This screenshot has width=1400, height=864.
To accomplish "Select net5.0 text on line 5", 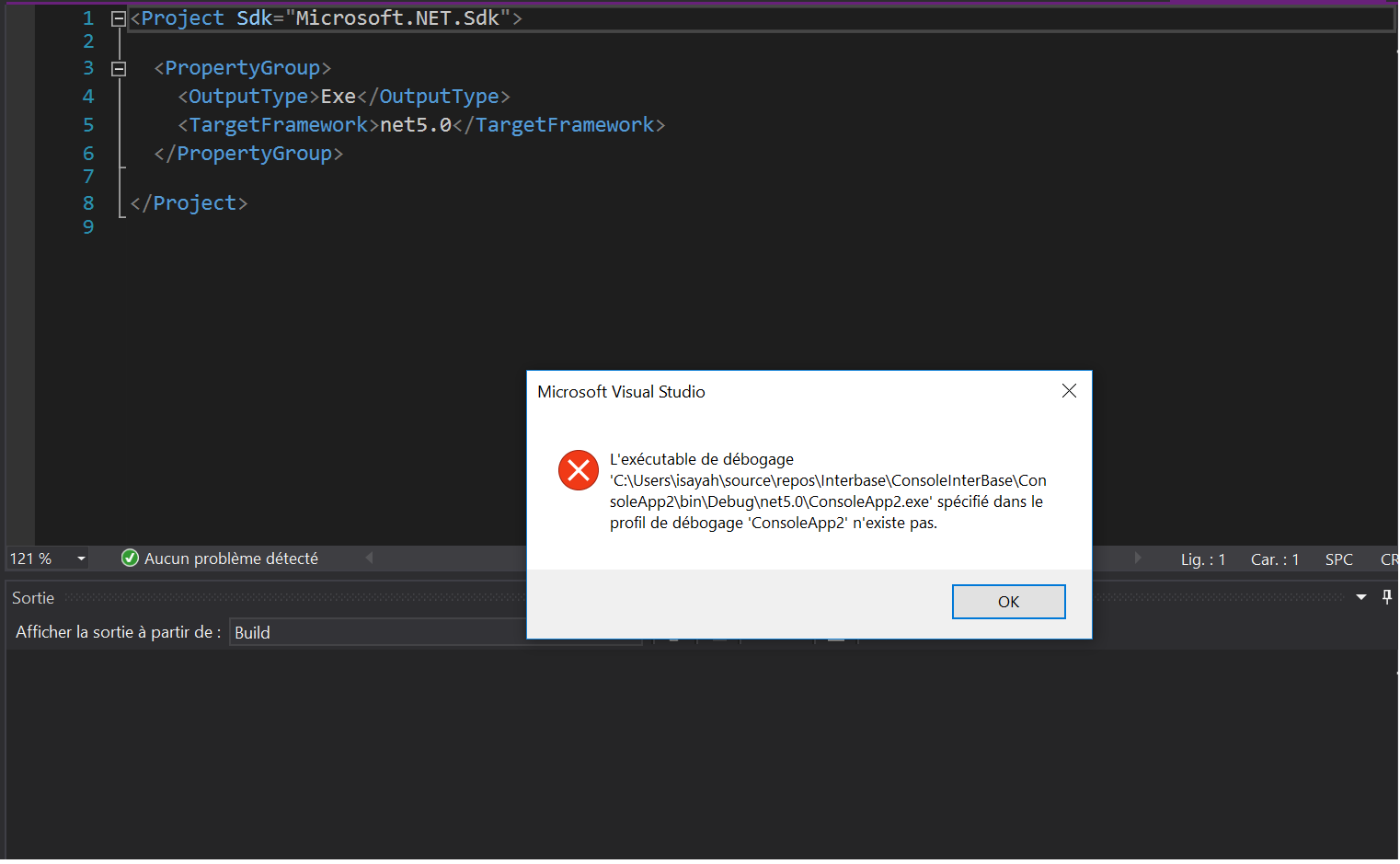I will click(x=415, y=124).
